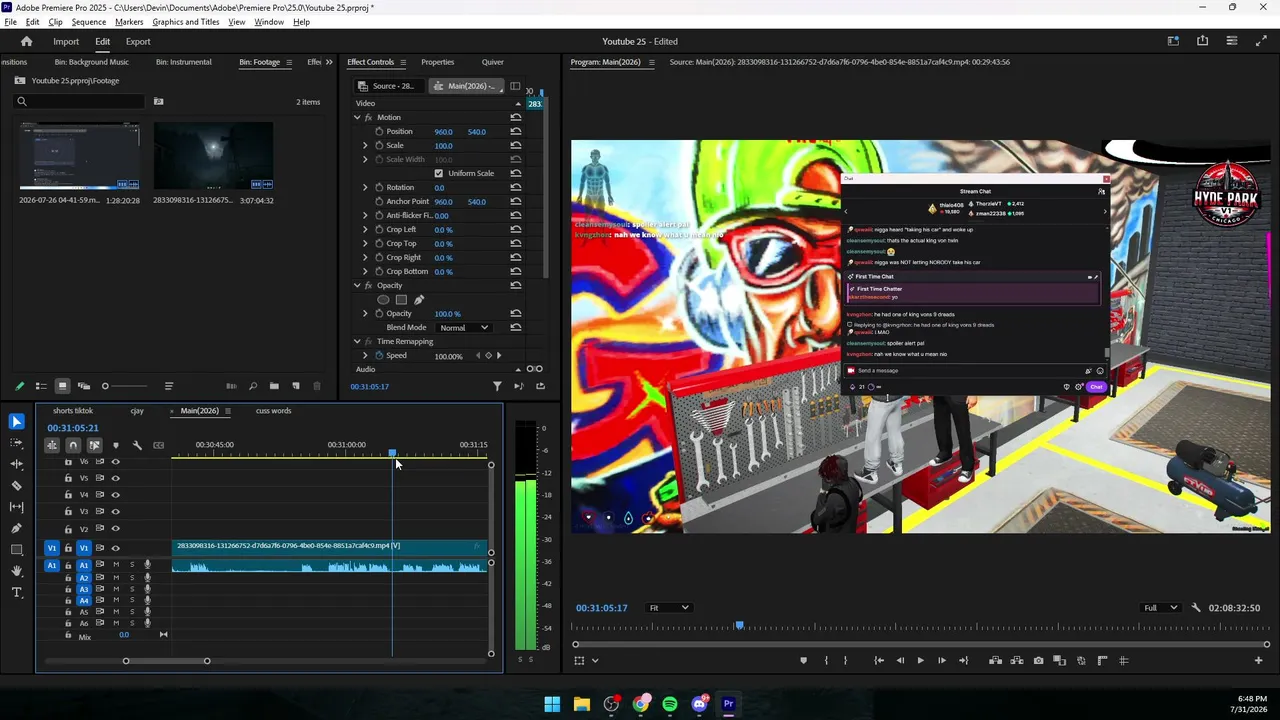Viewport: 1280px width, 720px height.
Task: Step forward one frame
Action: pyautogui.click(x=941, y=660)
